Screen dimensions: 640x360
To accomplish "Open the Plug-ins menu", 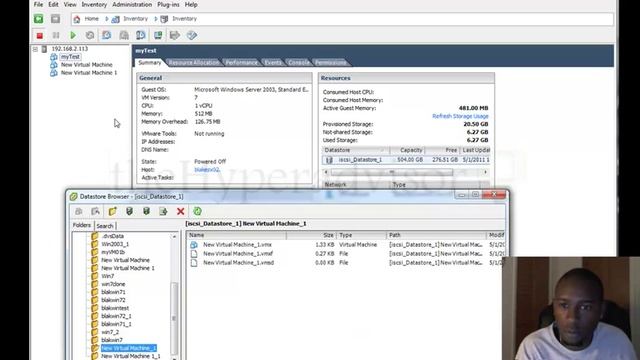I will (x=168, y=4).
